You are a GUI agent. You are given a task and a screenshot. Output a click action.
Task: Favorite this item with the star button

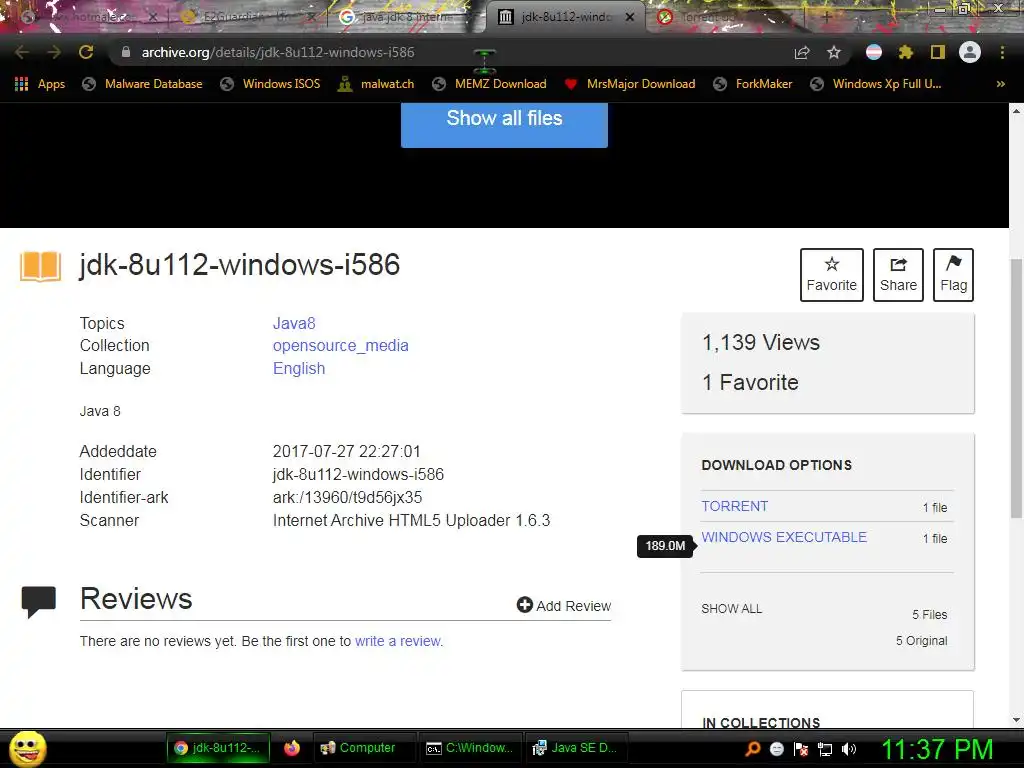(831, 275)
